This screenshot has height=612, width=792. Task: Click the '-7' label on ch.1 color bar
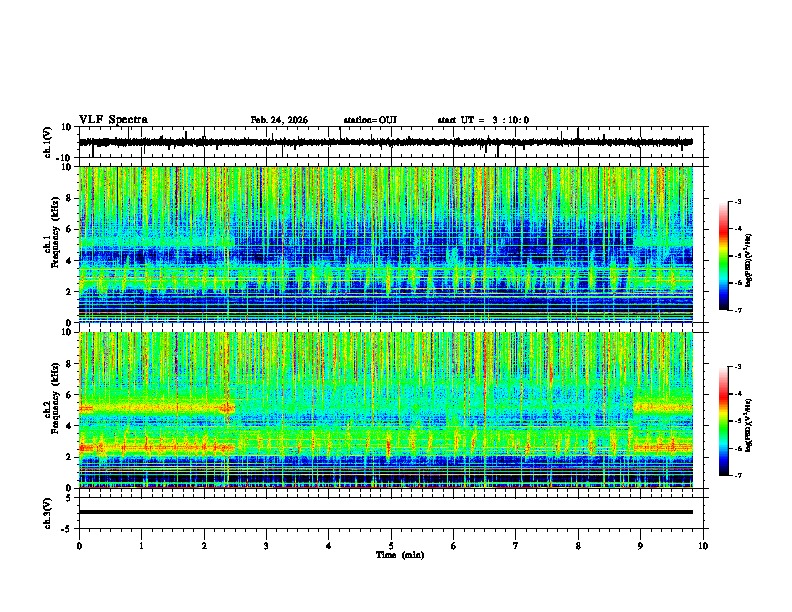(x=737, y=310)
